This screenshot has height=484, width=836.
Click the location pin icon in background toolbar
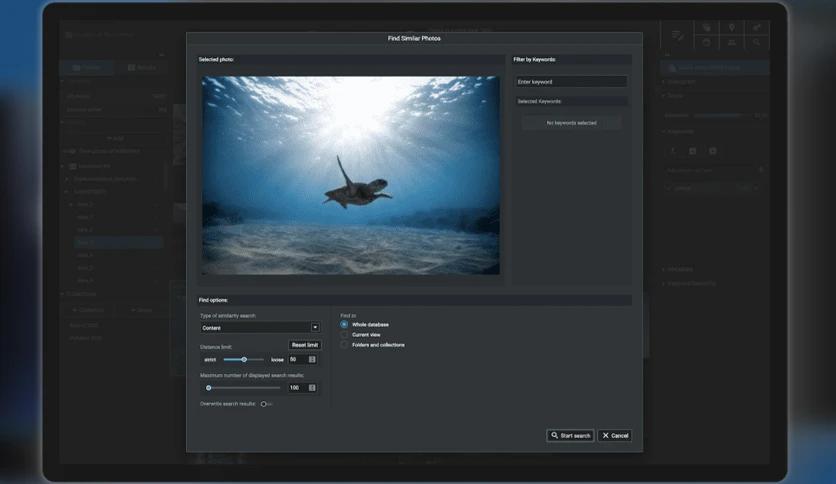pos(732,28)
